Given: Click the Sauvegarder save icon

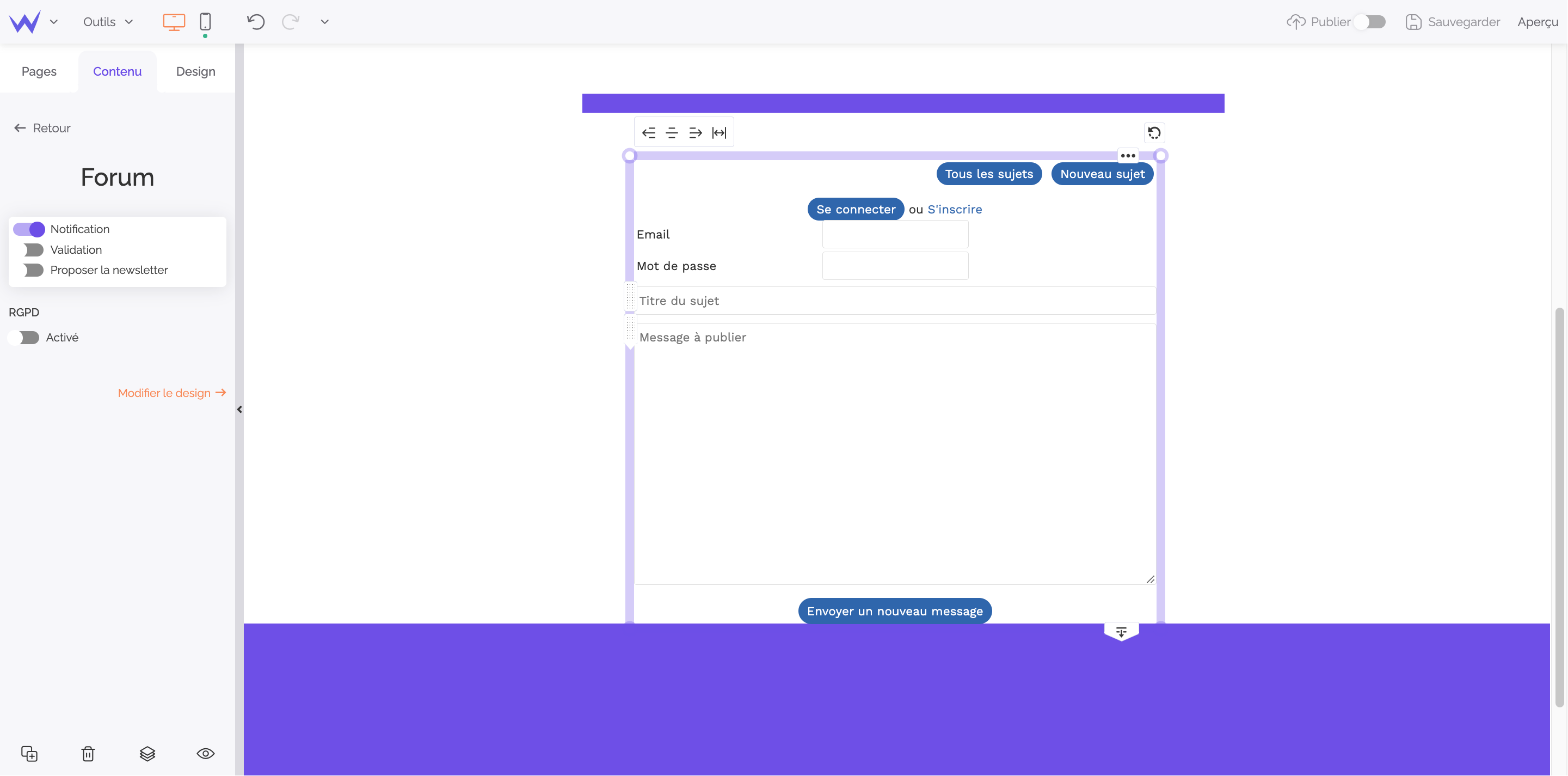Looking at the screenshot, I should (1413, 22).
